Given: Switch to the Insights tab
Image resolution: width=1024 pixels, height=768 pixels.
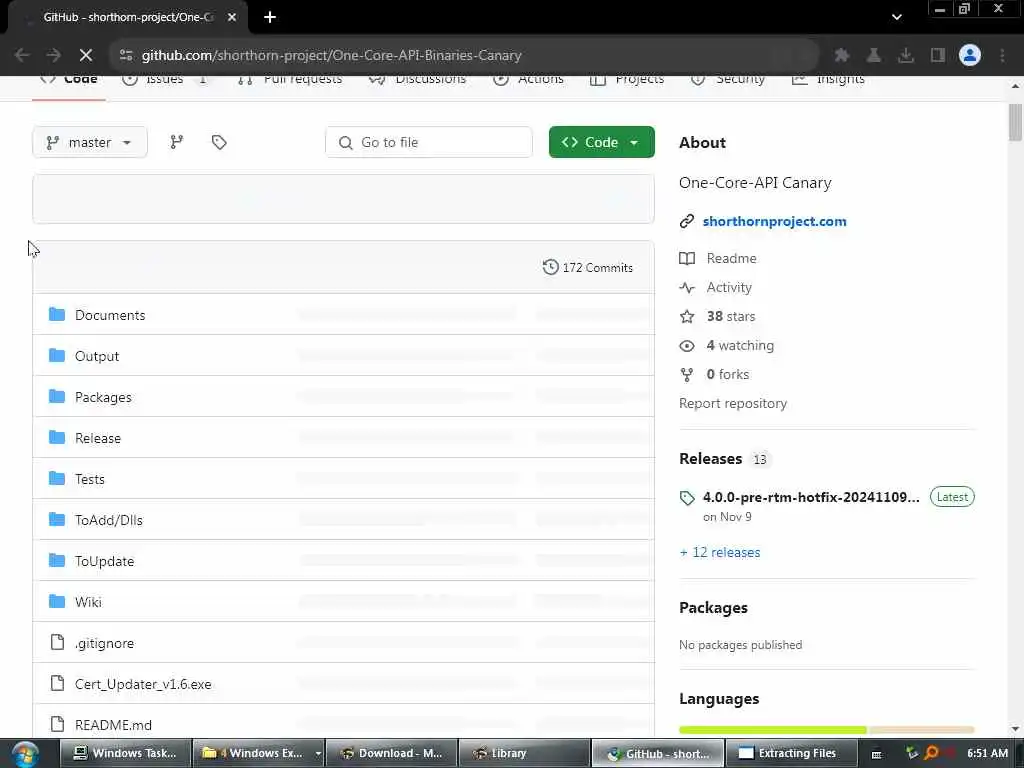Looking at the screenshot, I should click(x=828, y=80).
